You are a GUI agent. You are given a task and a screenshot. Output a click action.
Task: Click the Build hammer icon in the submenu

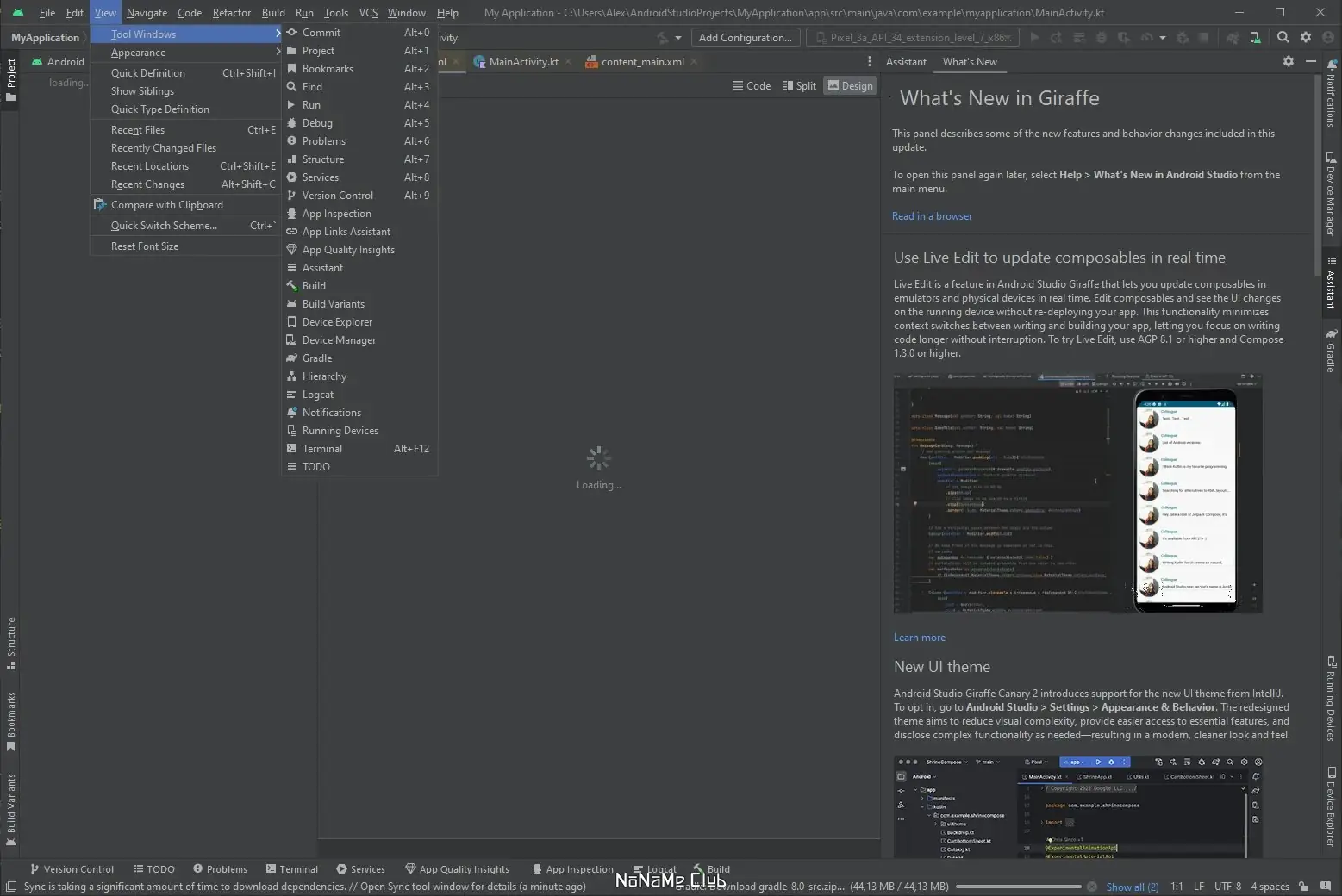coord(292,286)
